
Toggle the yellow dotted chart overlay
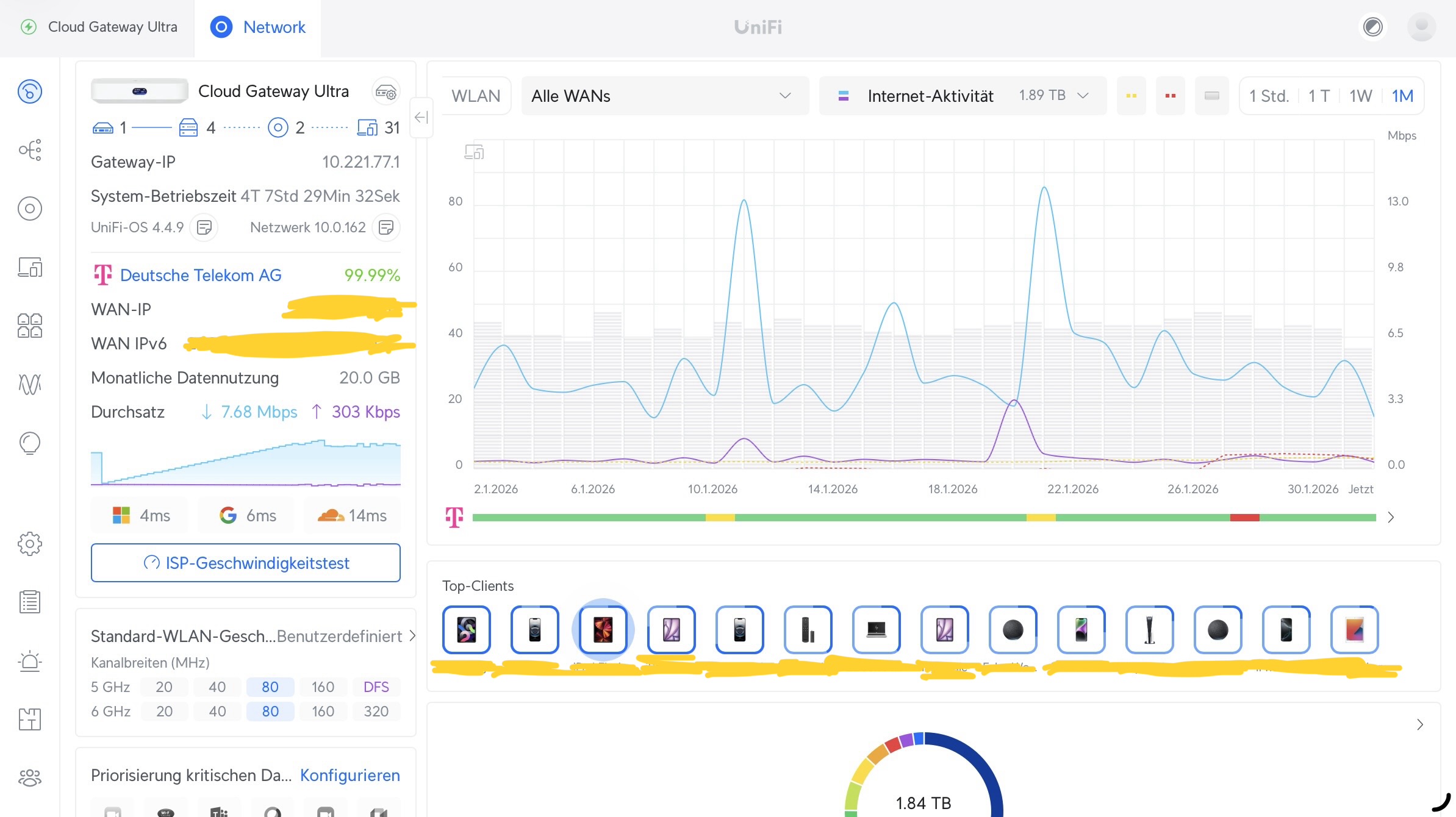(x=1131, y=96)
